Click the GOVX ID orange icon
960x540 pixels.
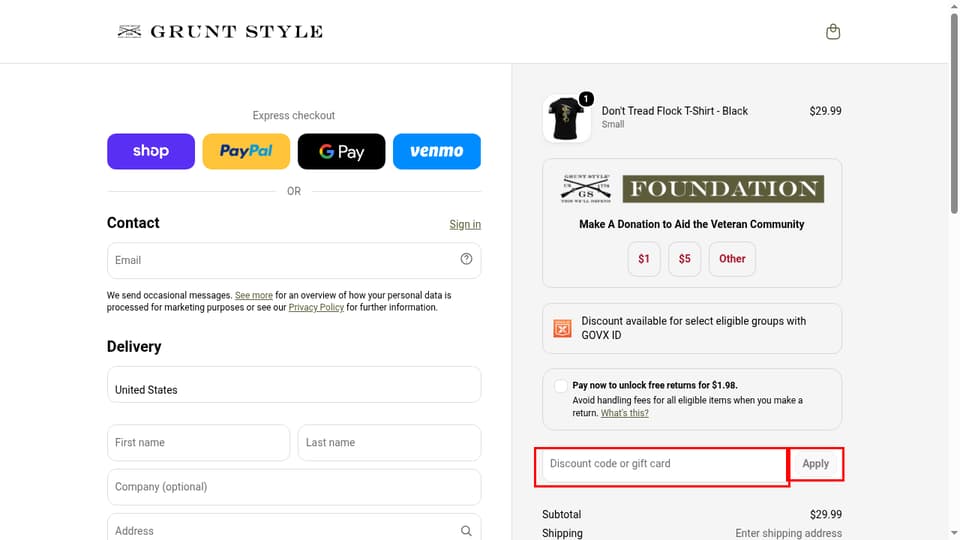[562, 328]
